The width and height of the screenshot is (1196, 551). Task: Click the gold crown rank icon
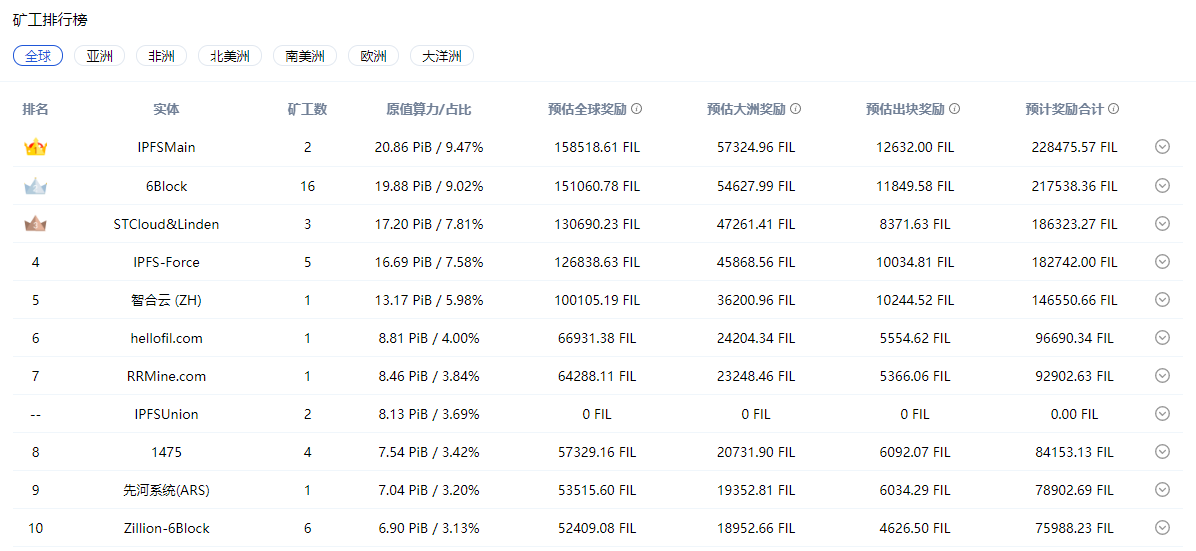36,148
